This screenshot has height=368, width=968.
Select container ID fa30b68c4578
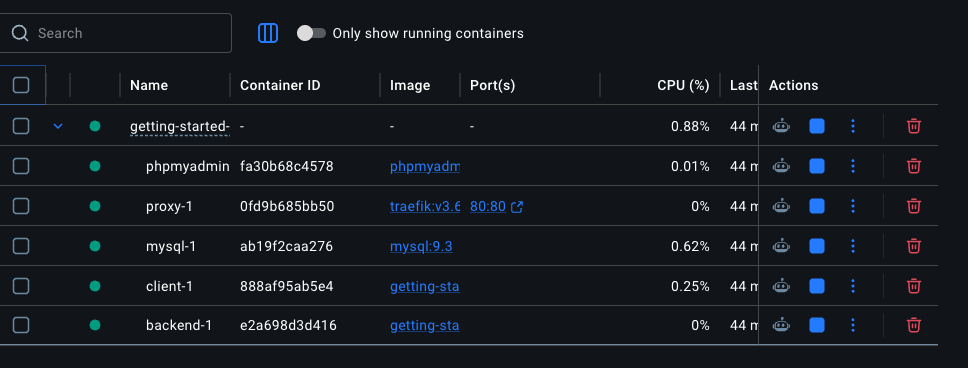click(286, 166)
